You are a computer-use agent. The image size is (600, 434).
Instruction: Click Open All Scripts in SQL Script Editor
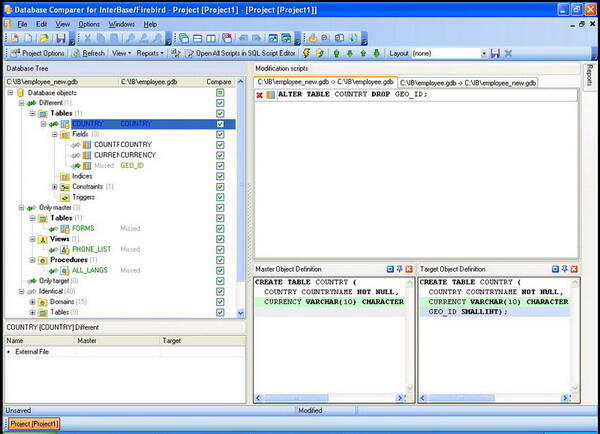(241, 53)
